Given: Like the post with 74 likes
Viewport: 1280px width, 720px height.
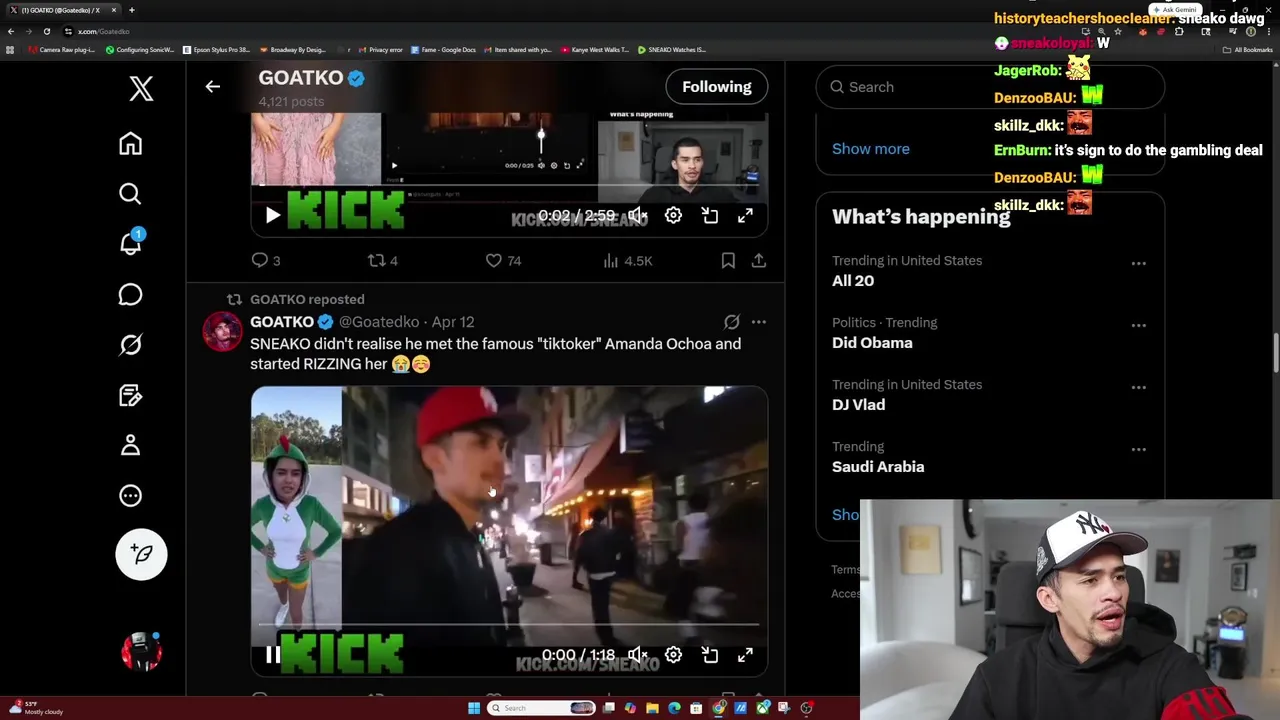Looking at the screenshot, I should (503, 261).
